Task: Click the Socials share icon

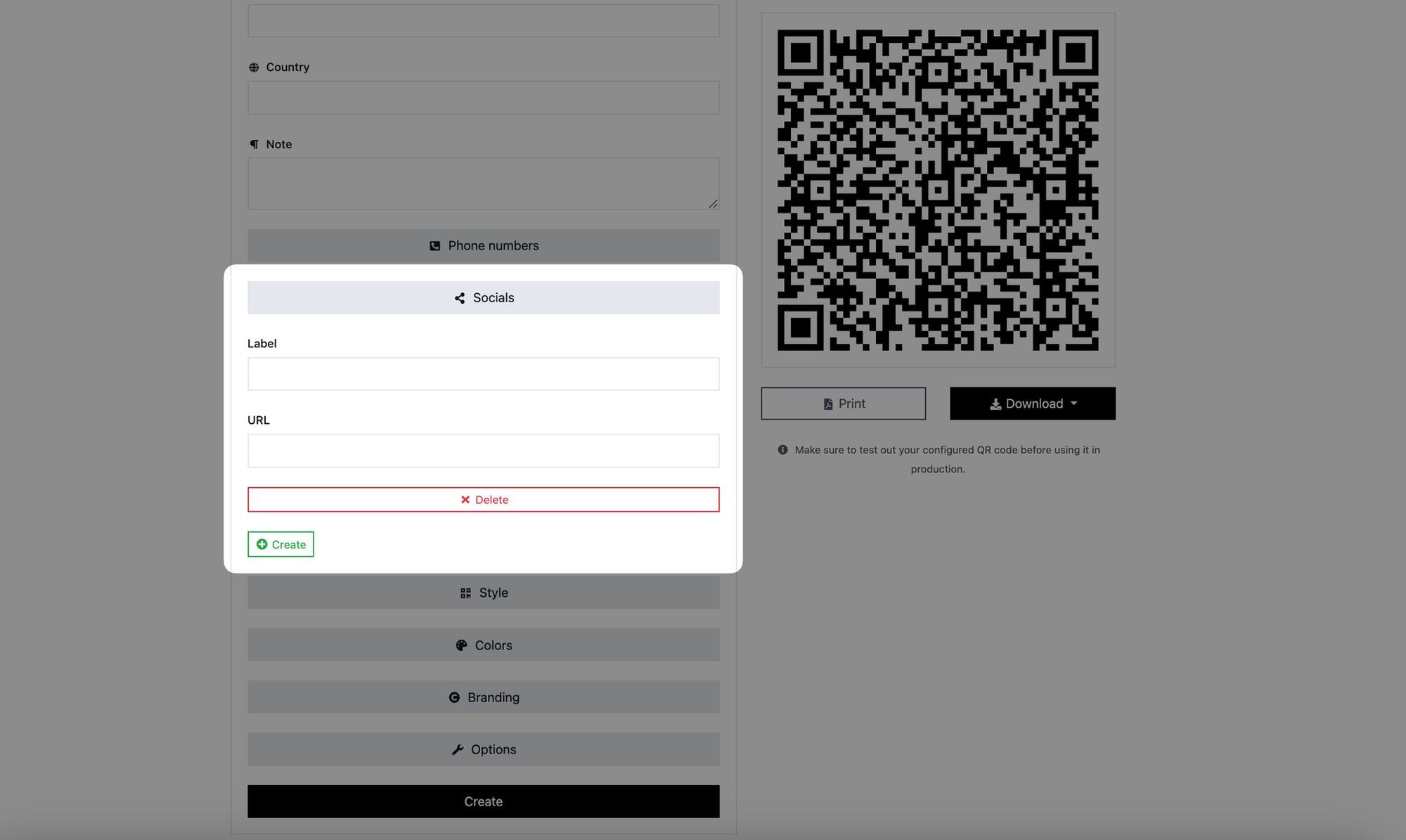Action: click(458, 297)
